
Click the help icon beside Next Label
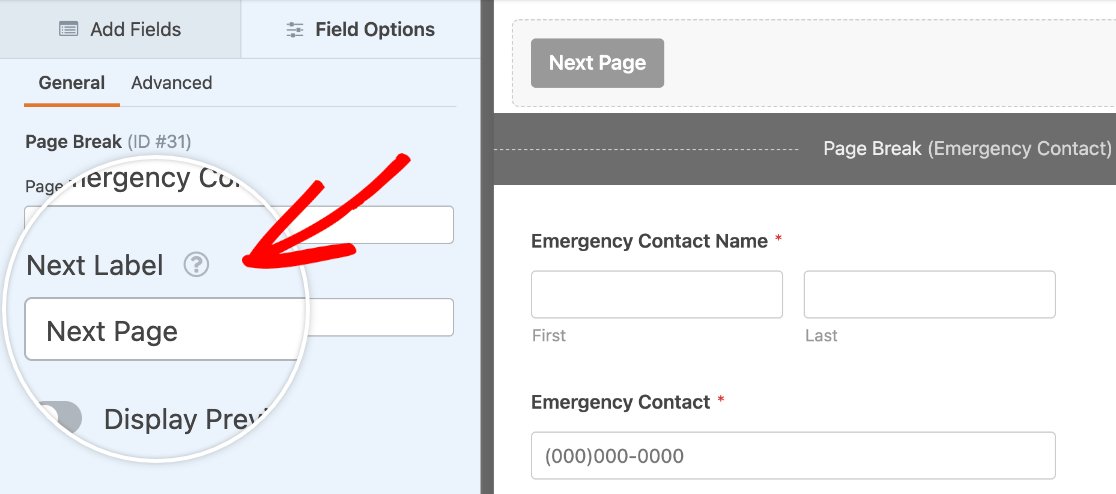coord(196,266)
